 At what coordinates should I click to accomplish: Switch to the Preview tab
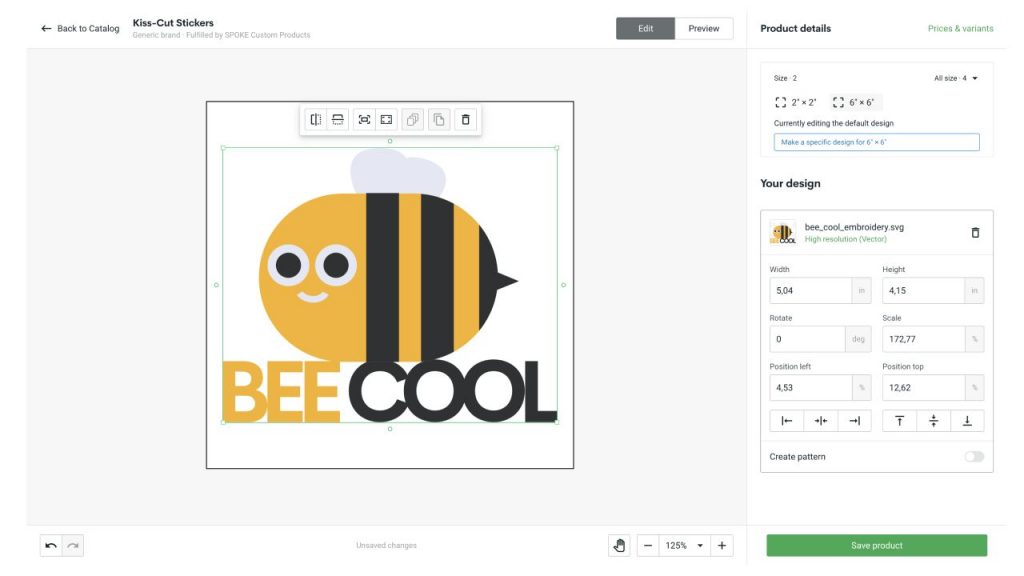click(703, 28)
